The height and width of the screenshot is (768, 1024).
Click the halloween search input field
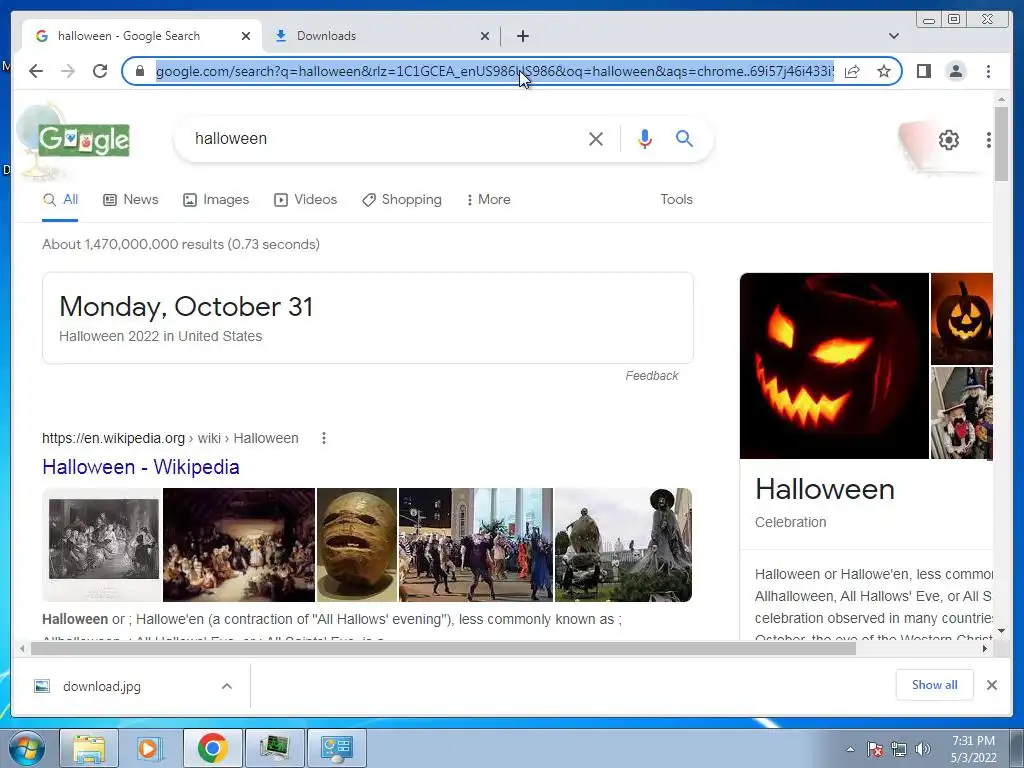[385, 138]
